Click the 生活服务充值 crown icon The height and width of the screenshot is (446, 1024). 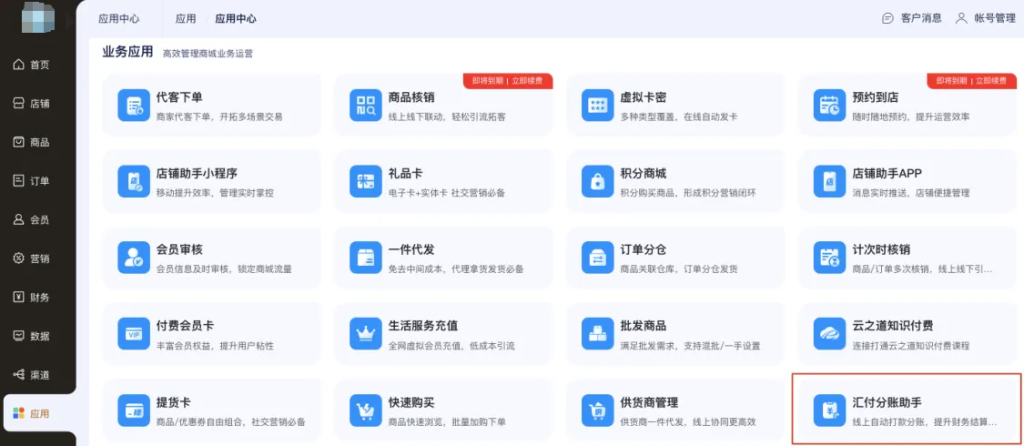click(x=366, y=334)
